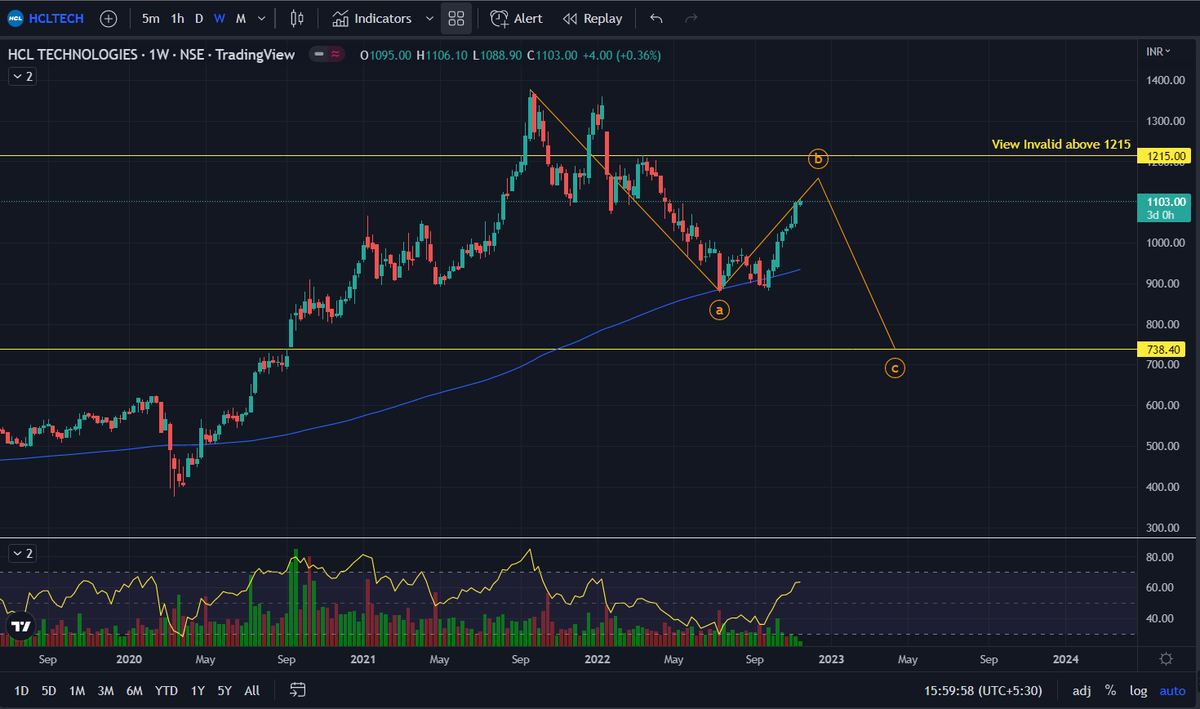1200x709 pixels.
Task: Expand the timeframe dropdown arrow
Action: click(x=262, y=18)
